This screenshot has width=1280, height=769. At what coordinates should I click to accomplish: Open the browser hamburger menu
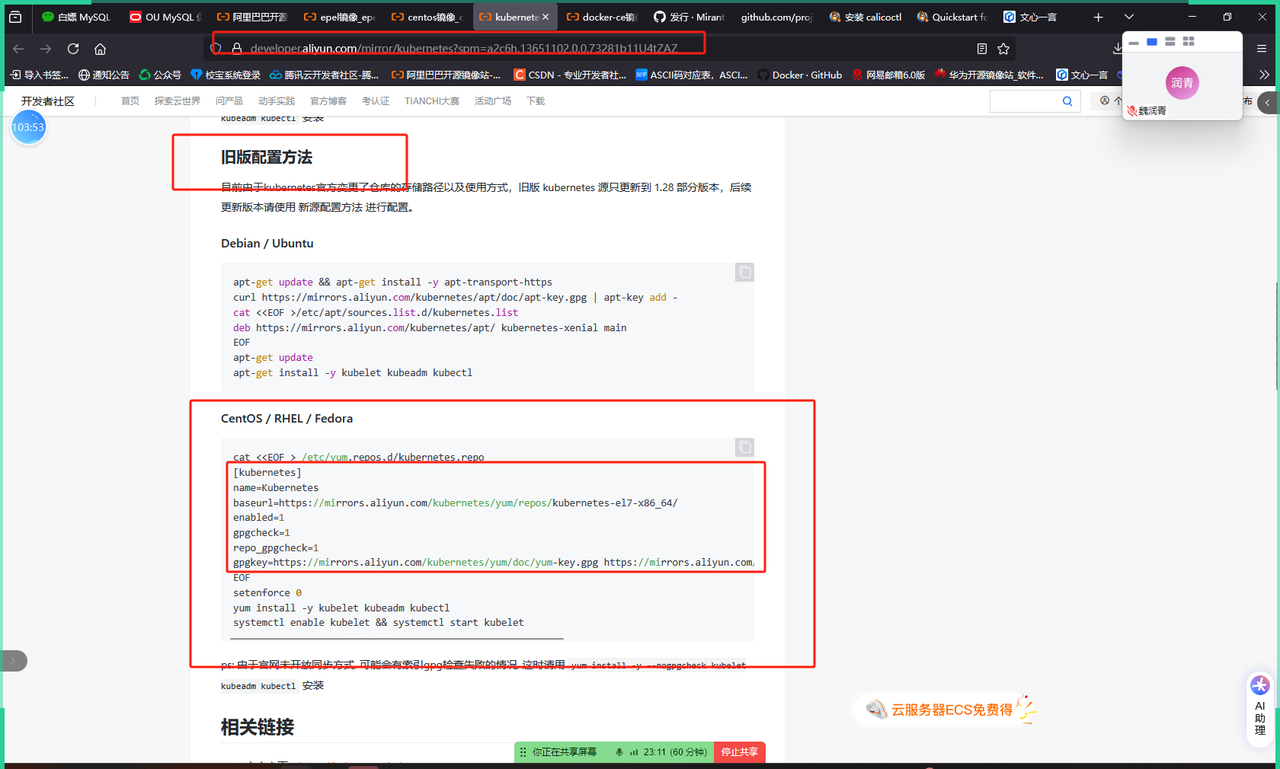point(1262,48)
